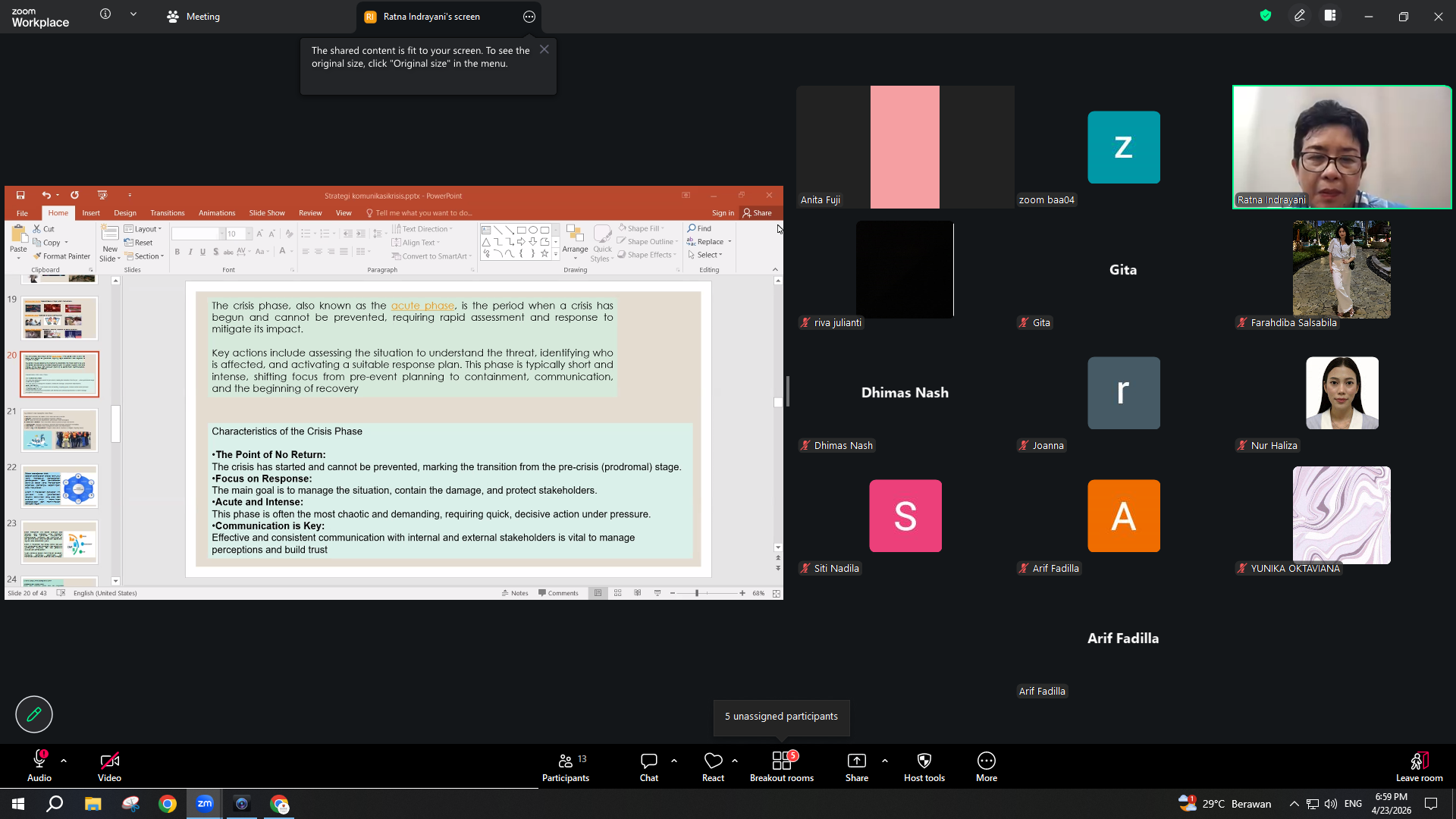Open the Windows Start menu
This screenshot has height=819, width=1456.
pos(18,804)
